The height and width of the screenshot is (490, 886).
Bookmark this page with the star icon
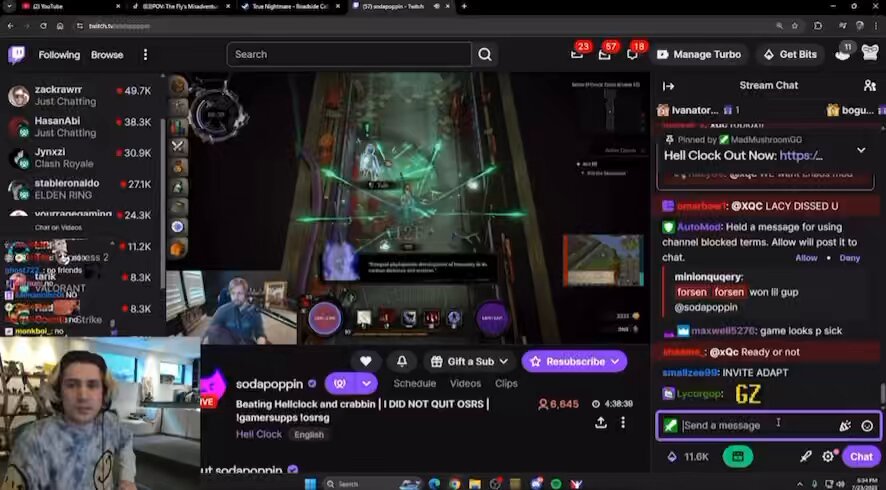pos(795,26)
